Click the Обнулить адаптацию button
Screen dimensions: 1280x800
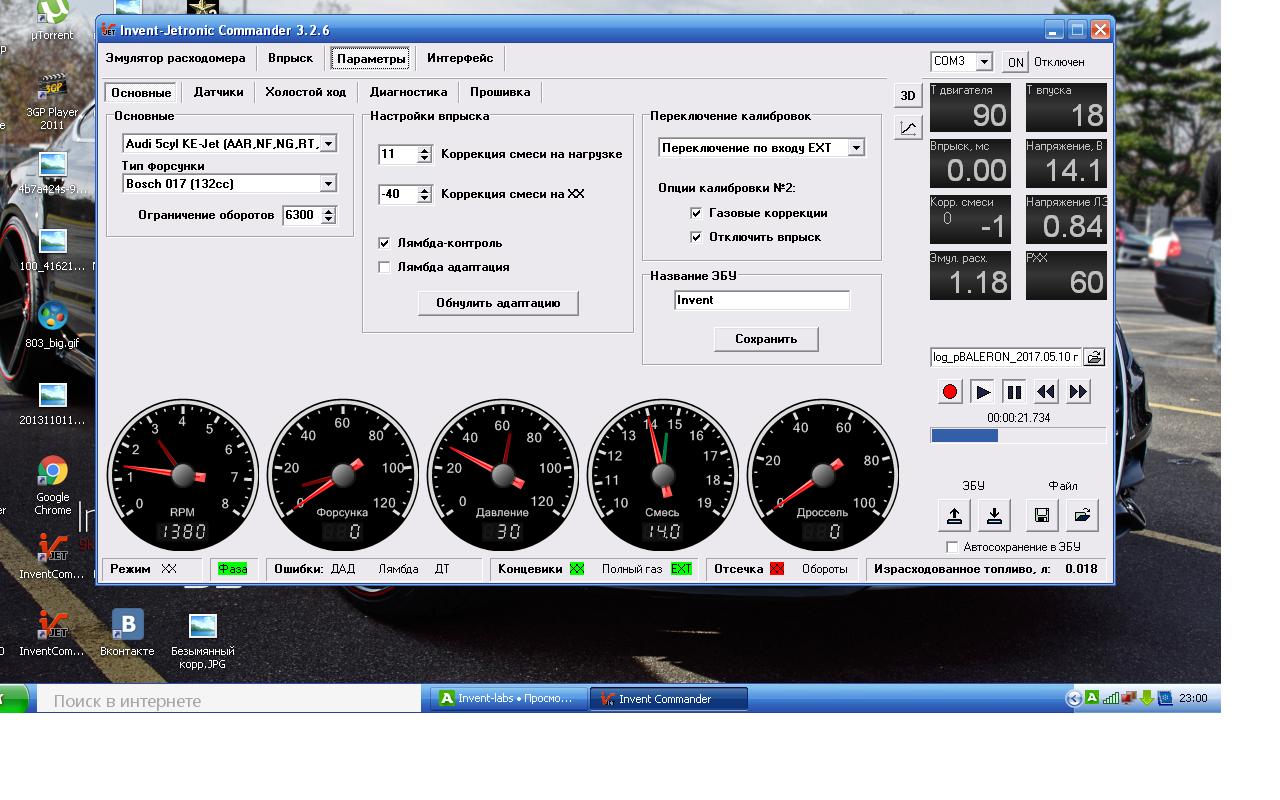[498, 303]
